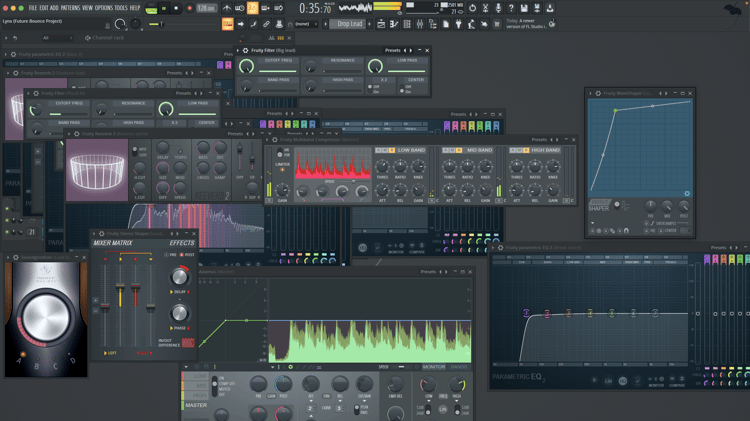The image size is (750, 421).
Task: Select Soundgoodizer mode A
Action: 23,355
